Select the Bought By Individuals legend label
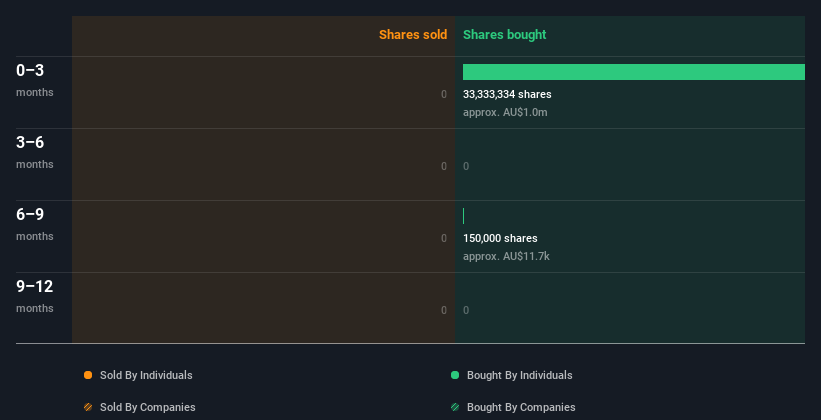 519,375
